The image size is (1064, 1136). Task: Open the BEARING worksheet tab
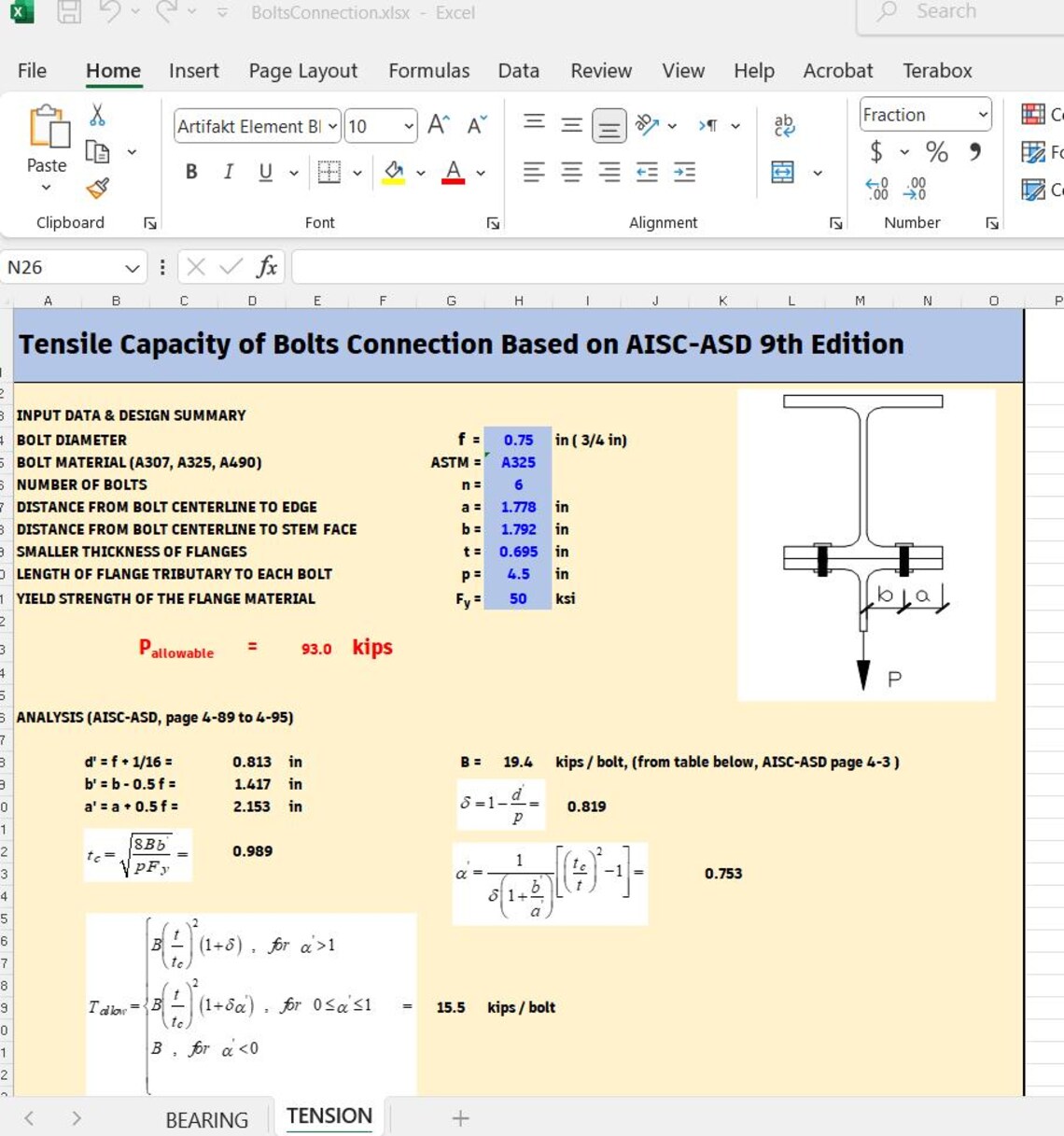click(x=206, y=1119)
